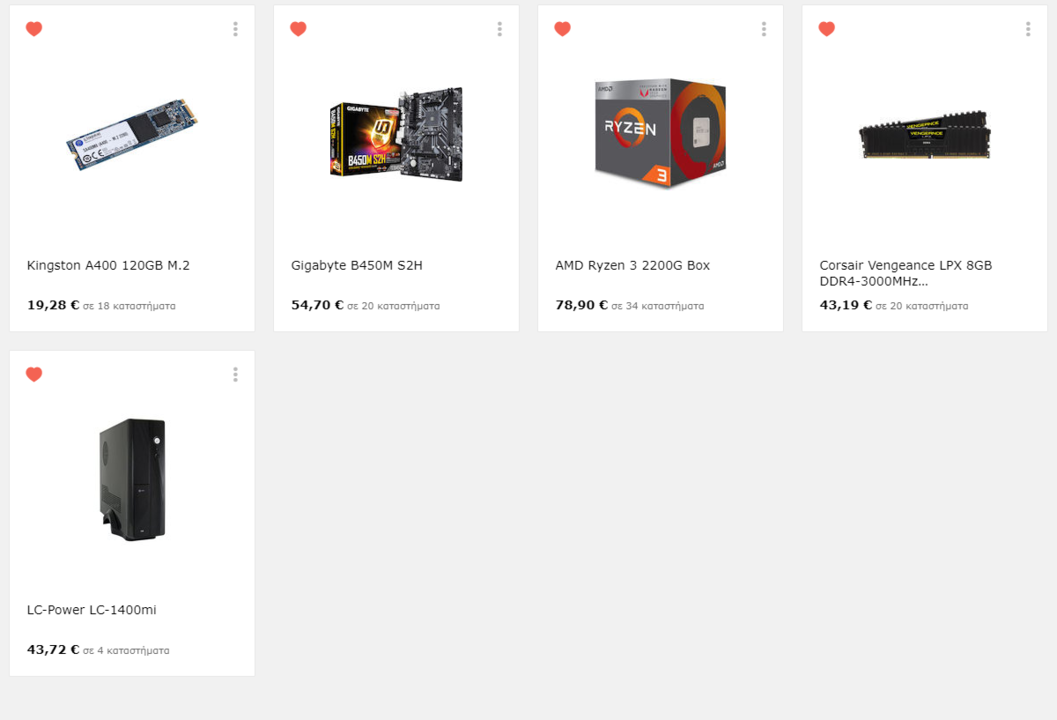
Task: Unfavorite the LC-Power LC-1400mi heart icon
Action: [x=34, y=374]
